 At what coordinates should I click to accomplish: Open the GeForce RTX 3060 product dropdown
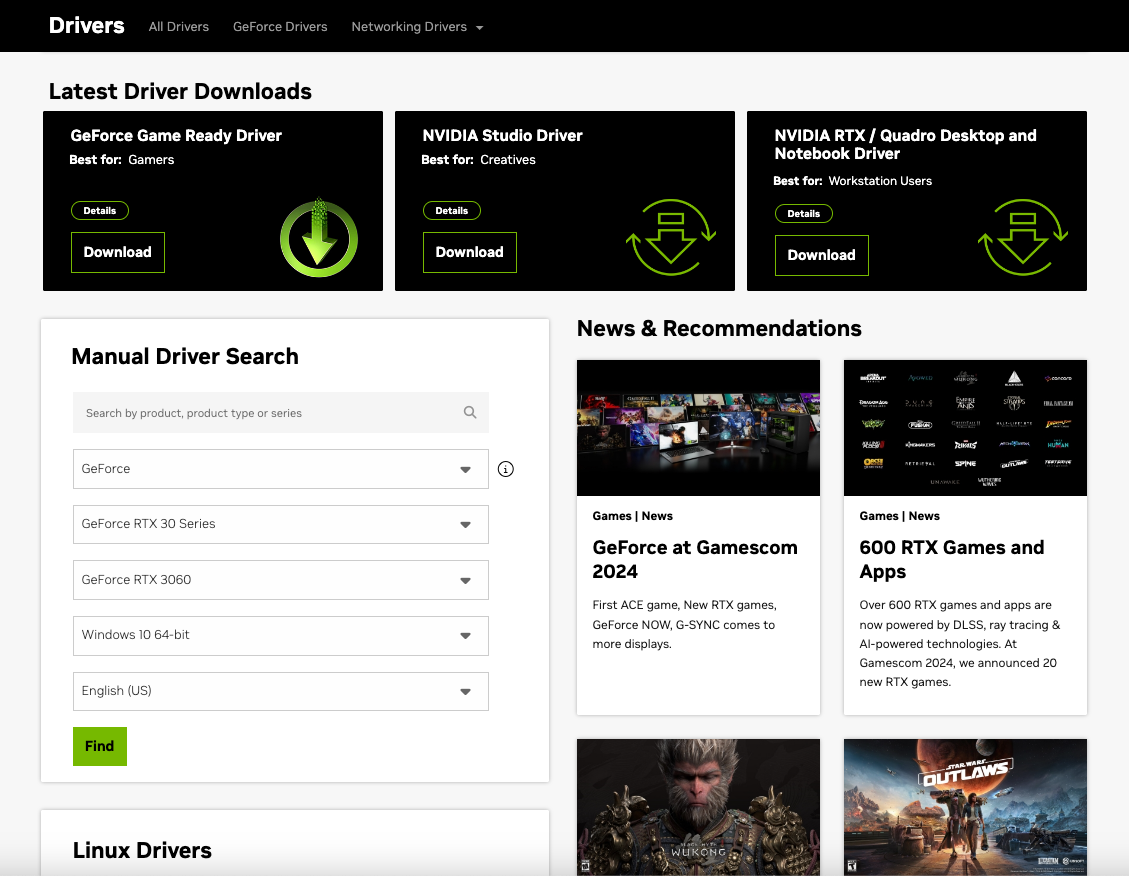280,580
